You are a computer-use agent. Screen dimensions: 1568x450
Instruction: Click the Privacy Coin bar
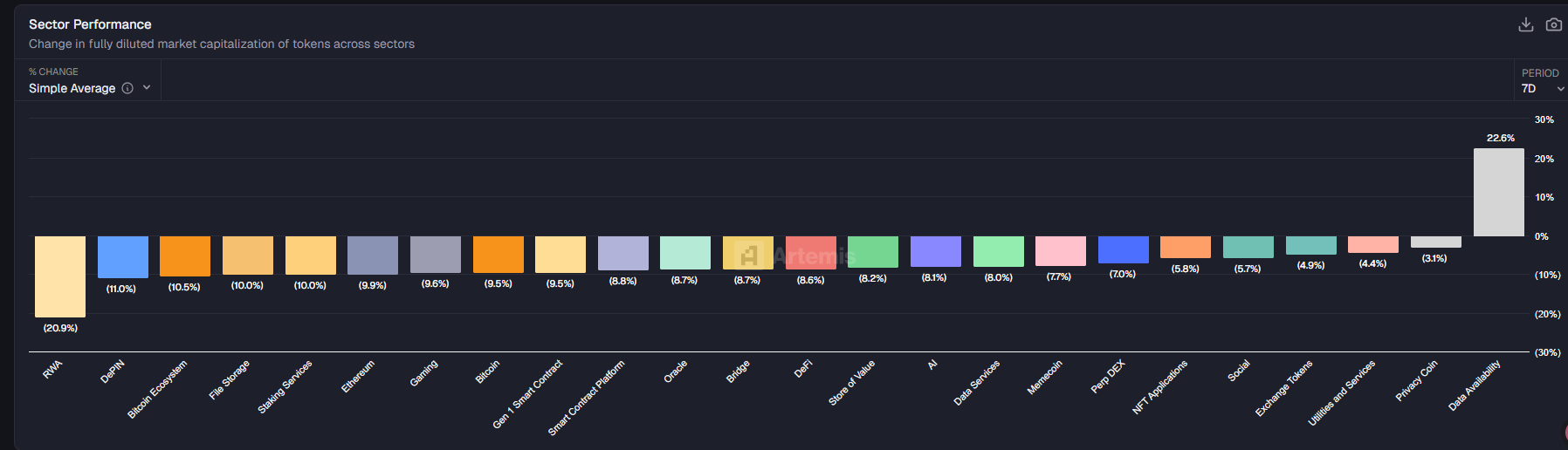tap(1435, 242)
